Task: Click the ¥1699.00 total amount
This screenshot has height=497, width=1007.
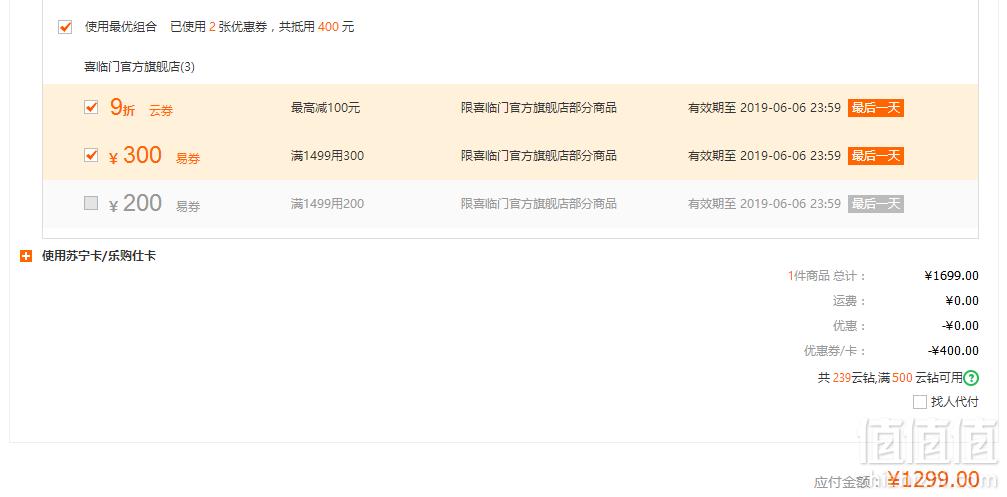Action: tap(952, 276)
